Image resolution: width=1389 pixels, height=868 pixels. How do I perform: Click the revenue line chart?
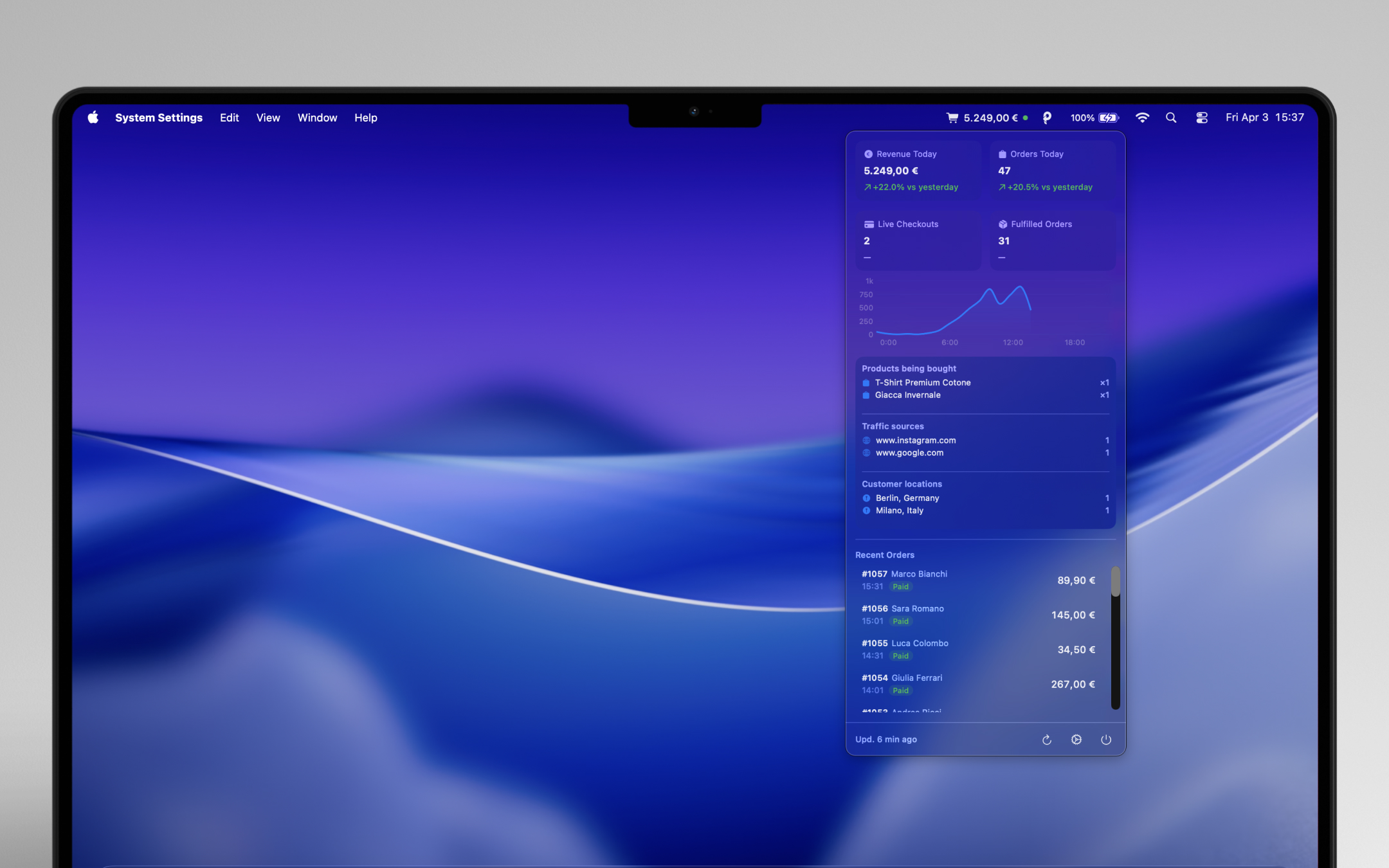tap(985, 311)
